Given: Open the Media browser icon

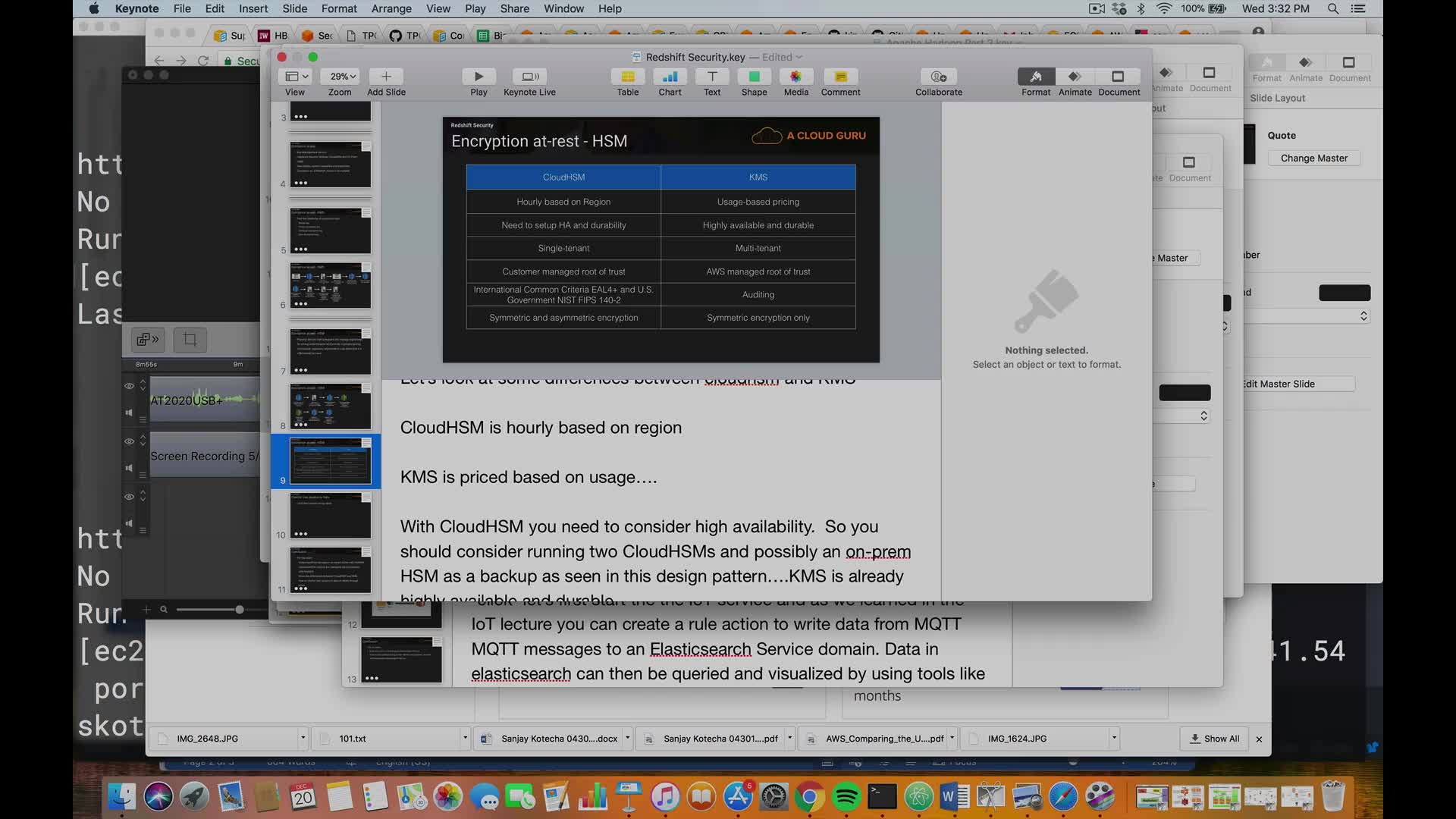Looking at the screenshot, I should (x=795, y=77).
